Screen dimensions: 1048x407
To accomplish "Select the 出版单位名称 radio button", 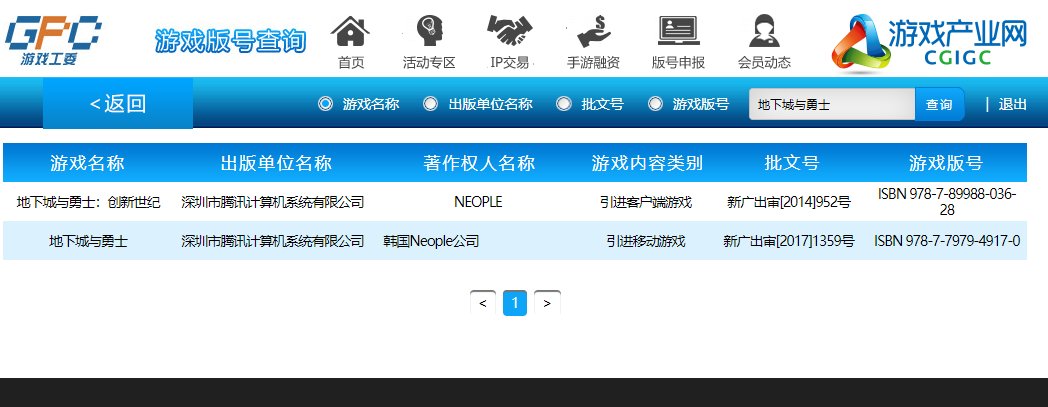I will pyautogui.click(x=430, y=104).
